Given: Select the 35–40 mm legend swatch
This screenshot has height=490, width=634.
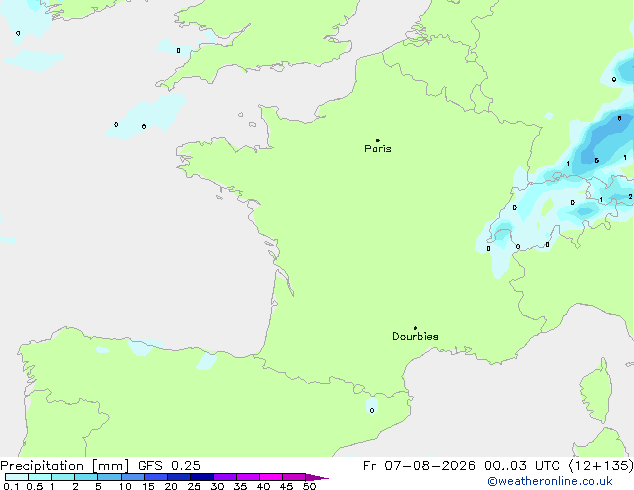Looking at the screenshot, I should pos(247,477).
